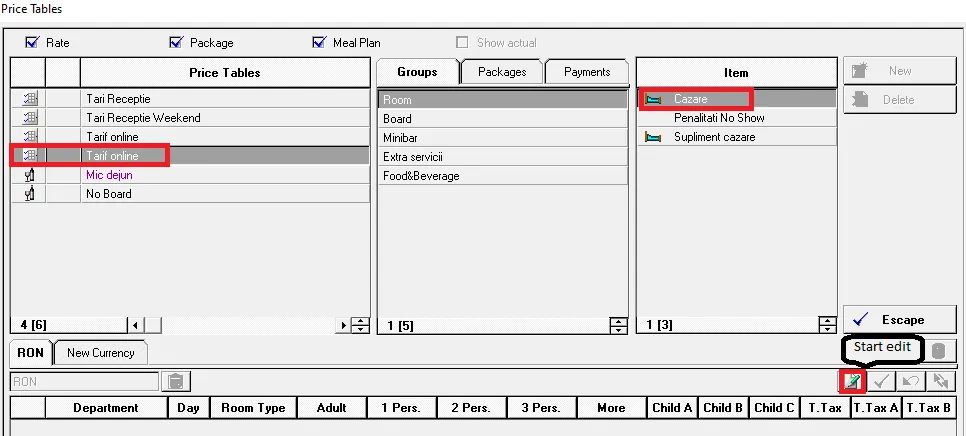Select the Minibar group
Screen dimensions: 966x436
coord(503,138)
